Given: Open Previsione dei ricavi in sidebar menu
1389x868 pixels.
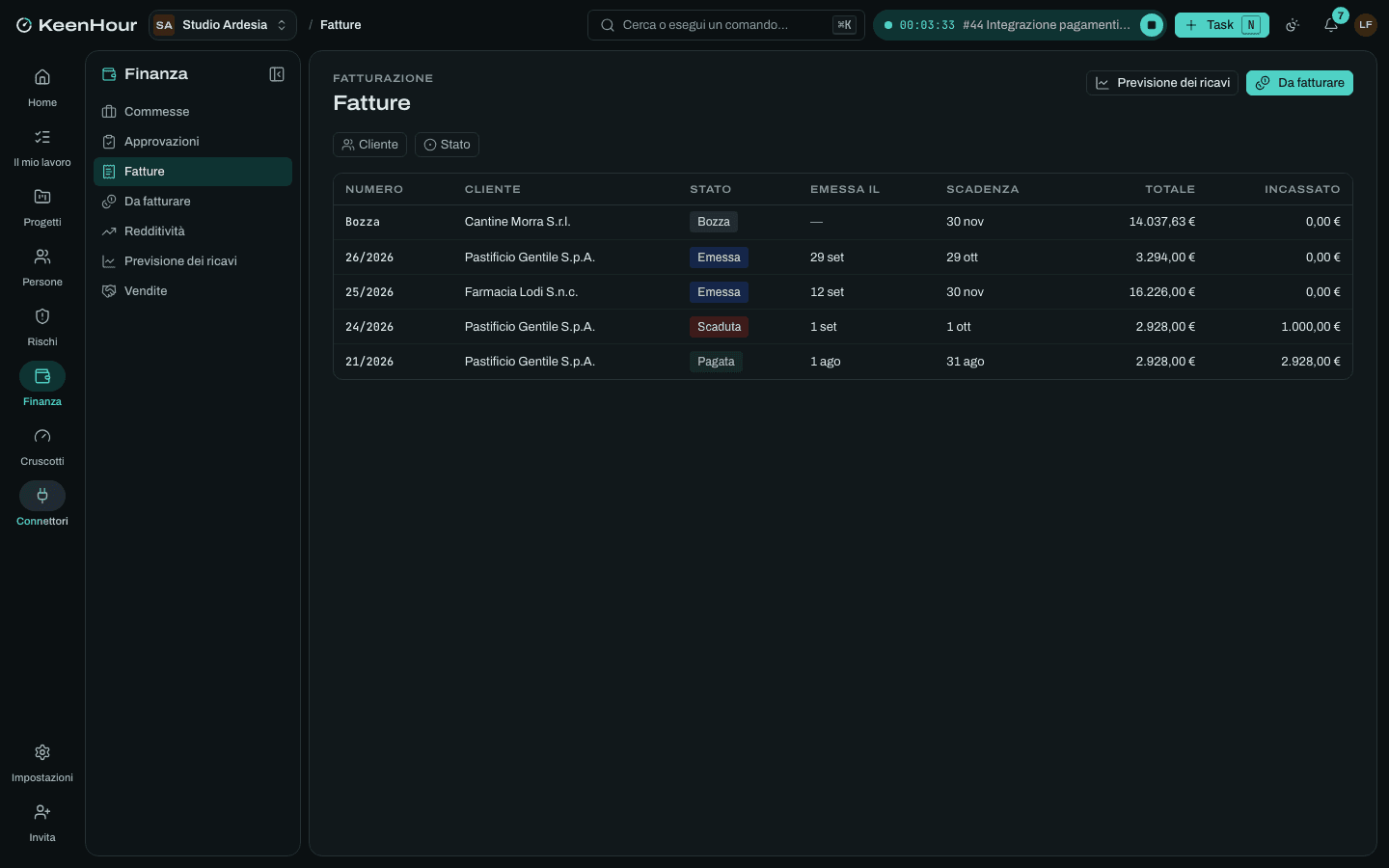Looking at the screenshot, I should (x=193, y=261).
